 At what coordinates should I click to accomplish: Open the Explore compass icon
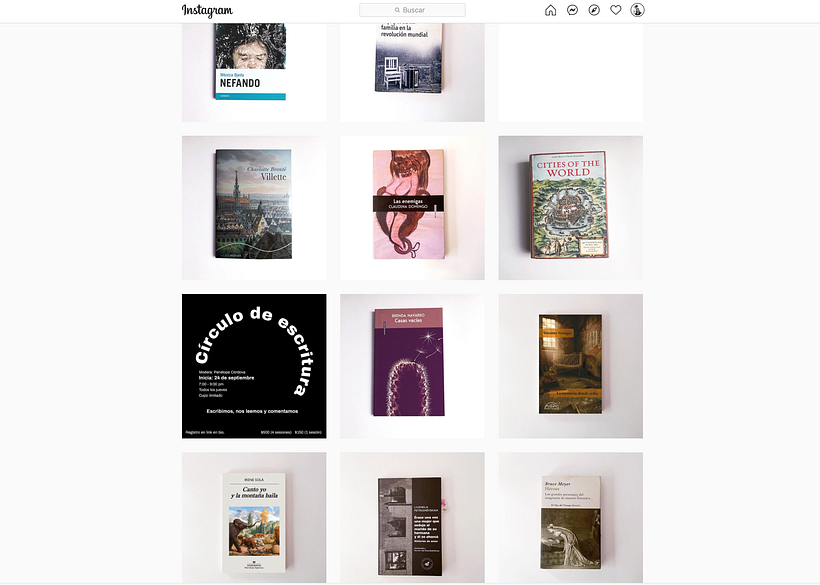[594, 10]
